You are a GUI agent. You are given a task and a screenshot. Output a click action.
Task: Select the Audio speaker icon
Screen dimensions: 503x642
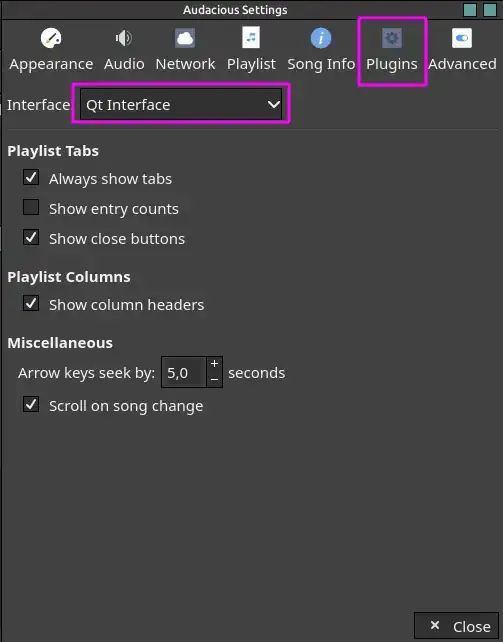pos(123,38)
